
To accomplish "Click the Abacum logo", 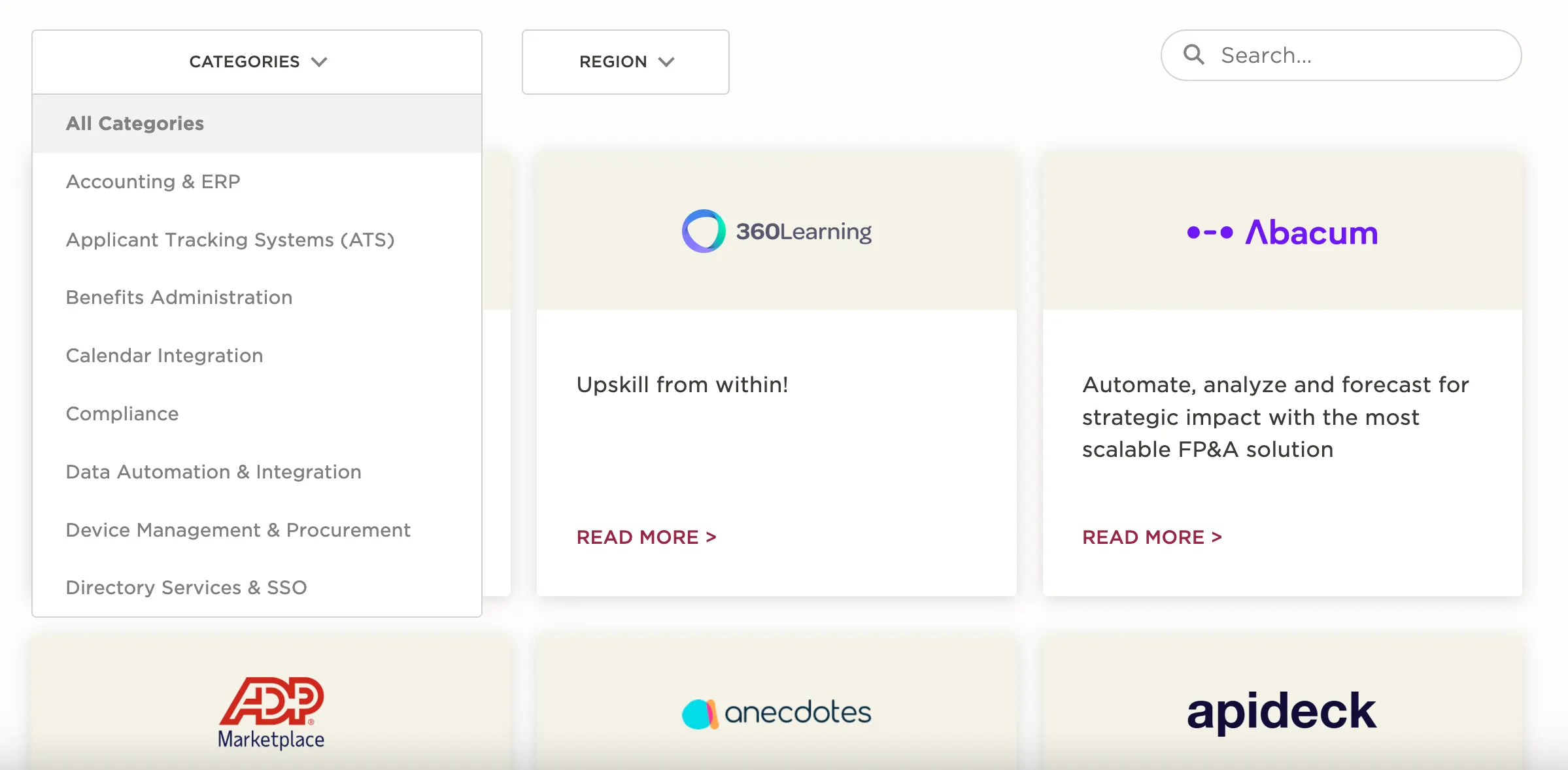I will point(1282,232).
